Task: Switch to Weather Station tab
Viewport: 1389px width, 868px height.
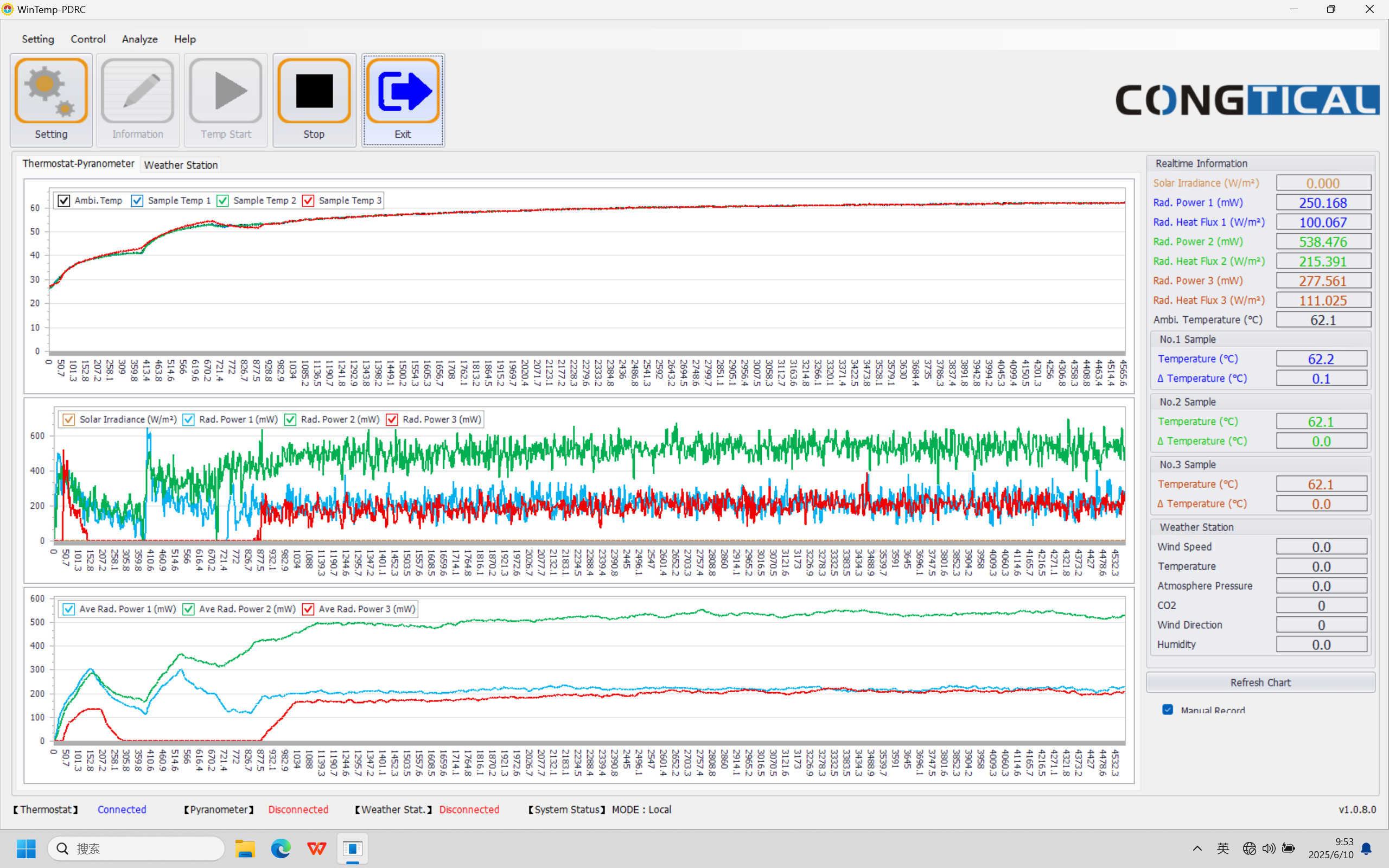Action: click(181, 165)
